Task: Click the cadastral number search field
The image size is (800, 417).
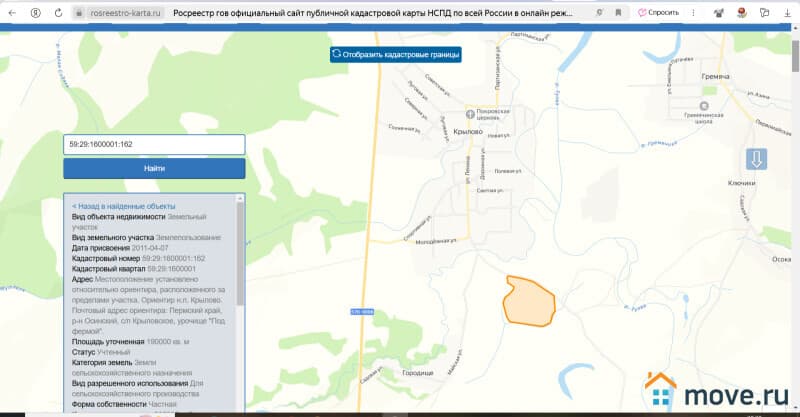Action: point(154,144)
